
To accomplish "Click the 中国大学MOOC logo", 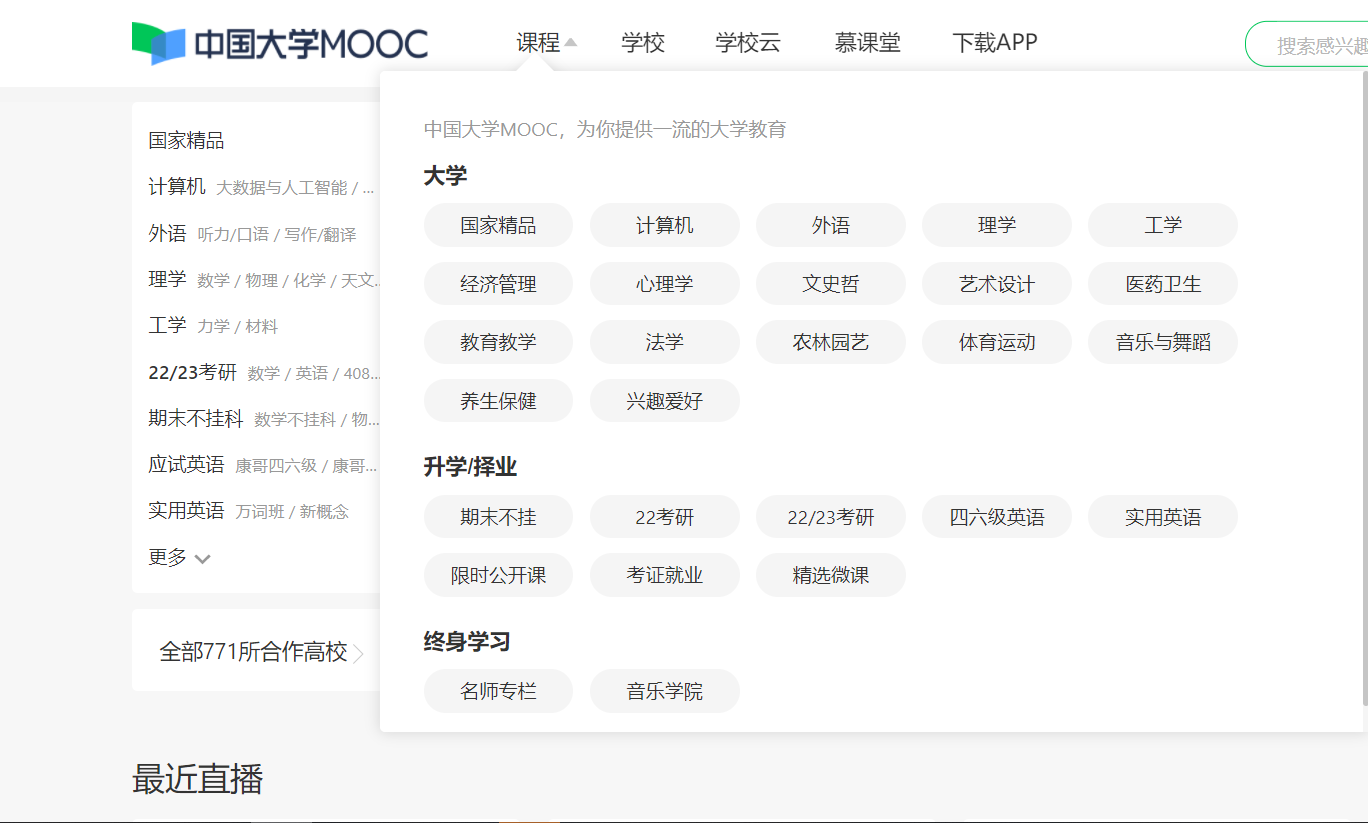I will [x=280, y=43].
